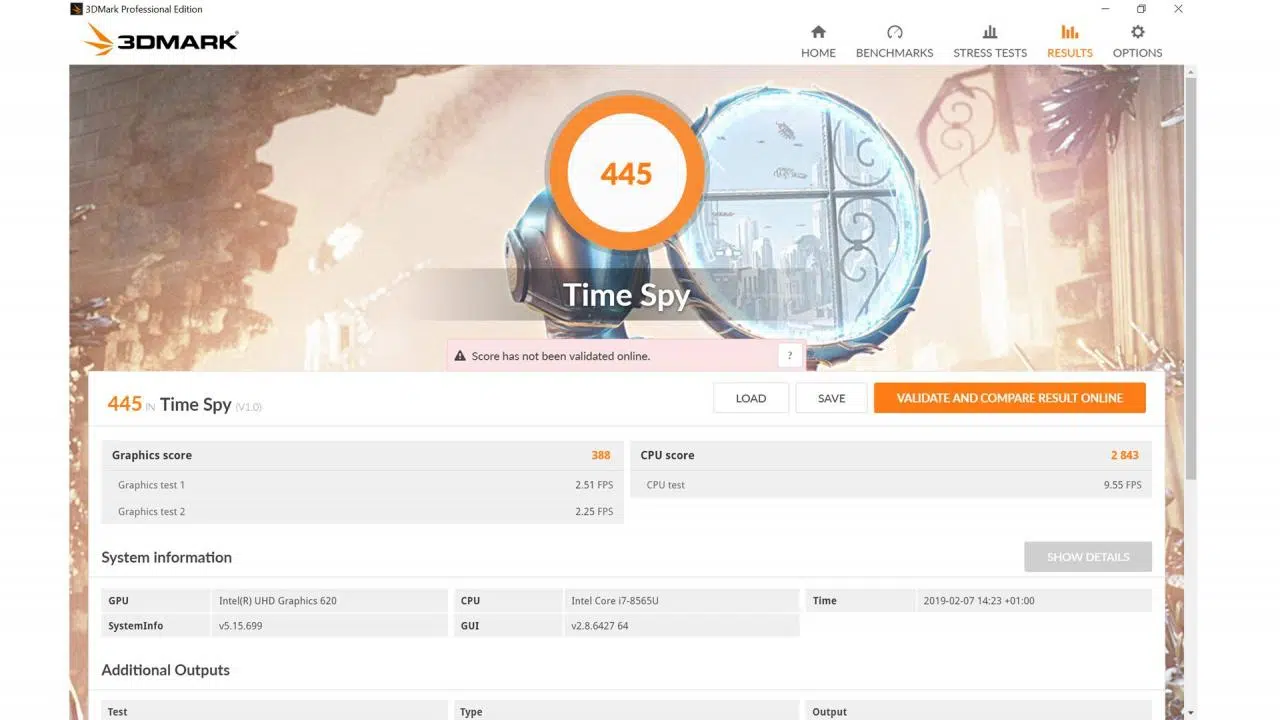The width and height of the screenshot is (1280, 720).
Task: Click the SAVE button
Action: [831, 398]
